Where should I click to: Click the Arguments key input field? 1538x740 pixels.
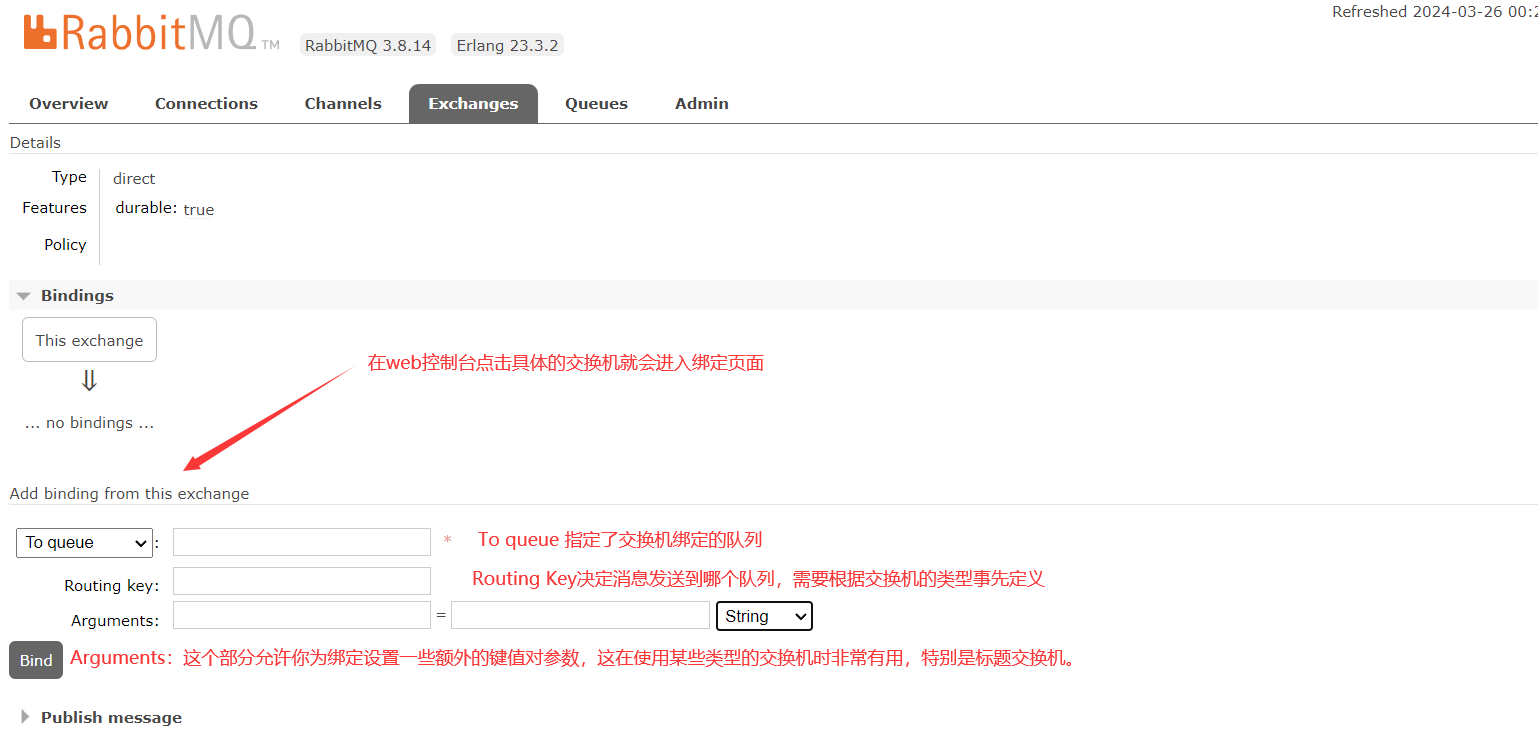click(x=302, y=615)
